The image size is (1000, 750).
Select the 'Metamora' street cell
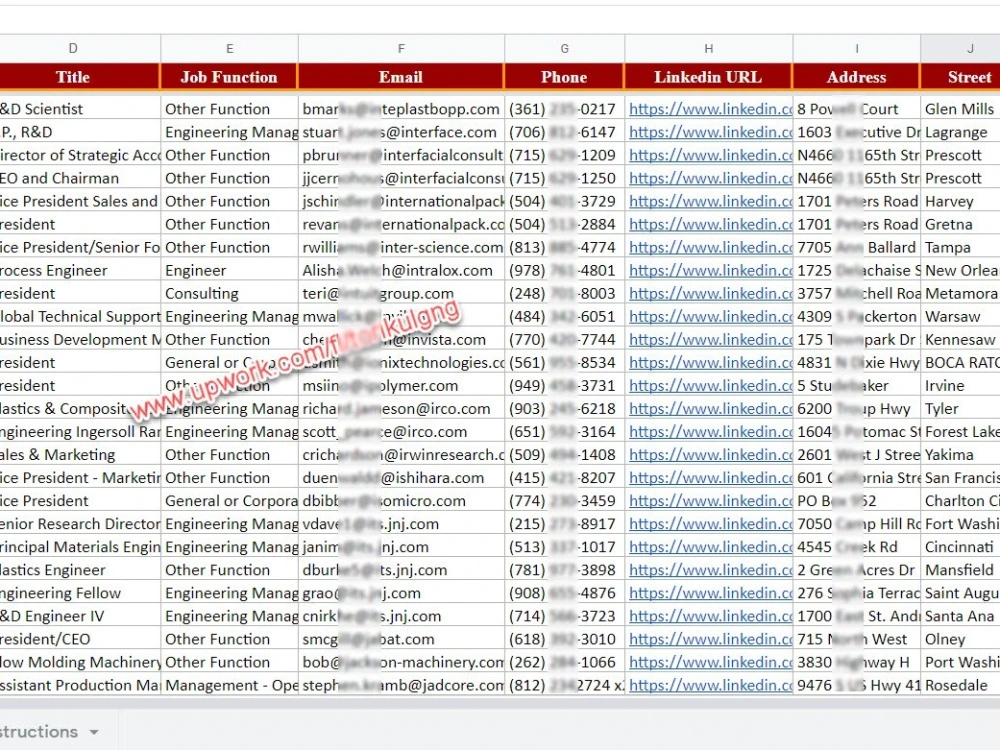tap(960, 293)
